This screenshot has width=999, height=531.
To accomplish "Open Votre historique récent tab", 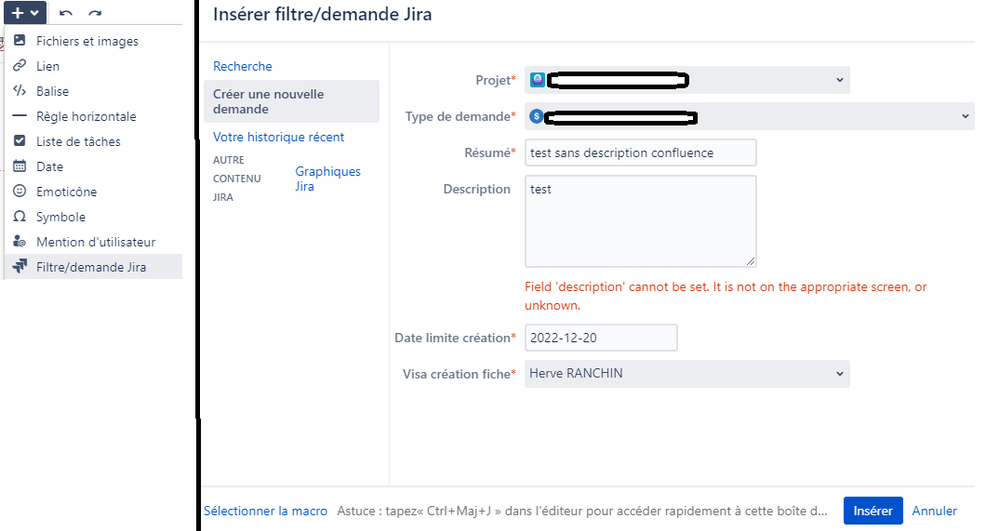I will (278, 137).
